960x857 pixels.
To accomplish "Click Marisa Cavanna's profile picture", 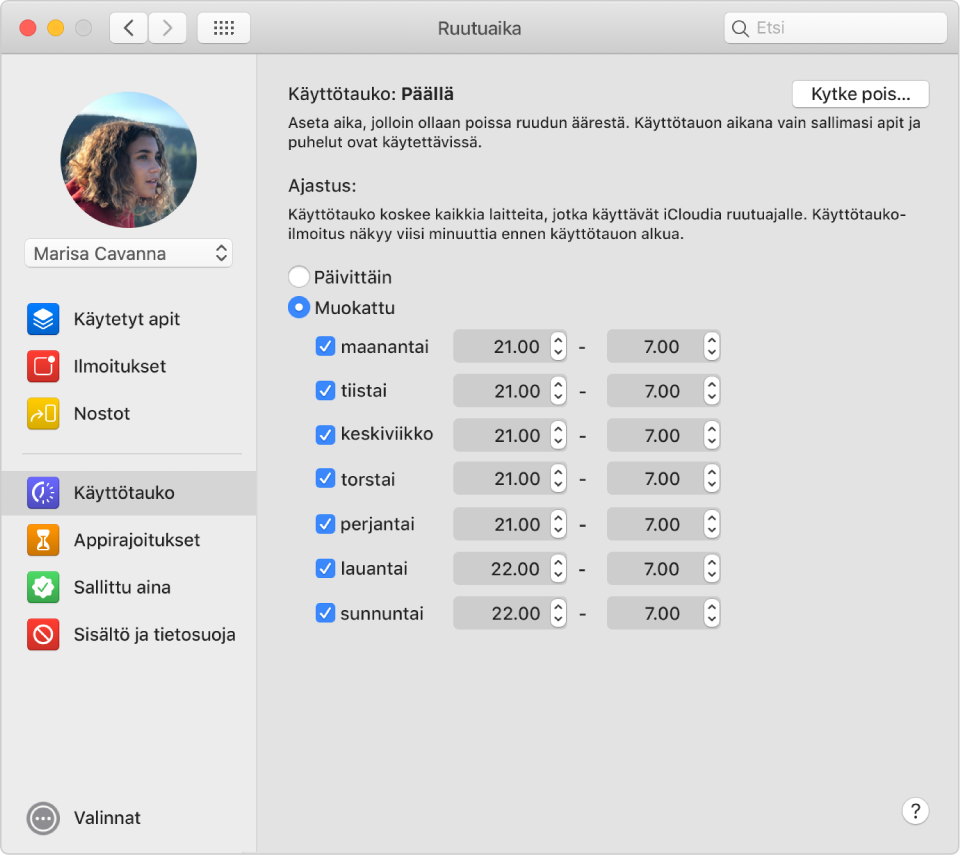I will (x=129, y=160).
